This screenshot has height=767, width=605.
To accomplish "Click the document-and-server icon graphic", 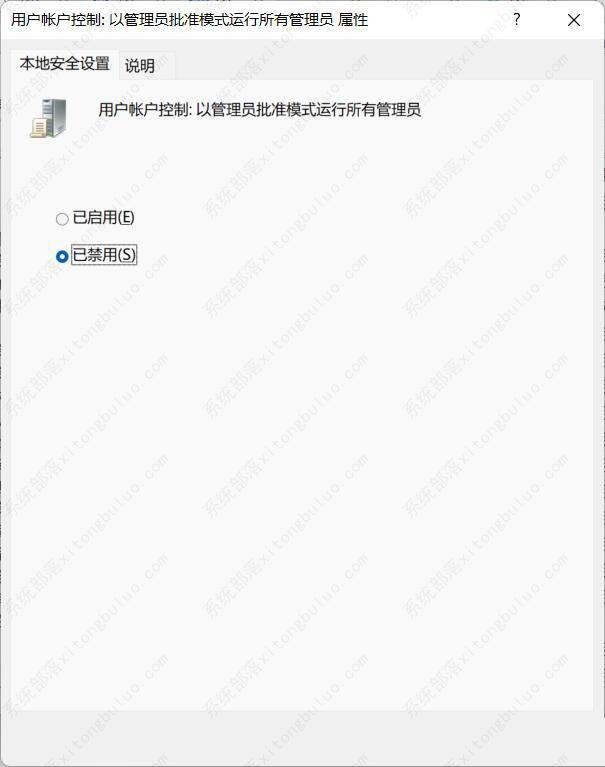I will pyautogui.click(x=48, y=118).
